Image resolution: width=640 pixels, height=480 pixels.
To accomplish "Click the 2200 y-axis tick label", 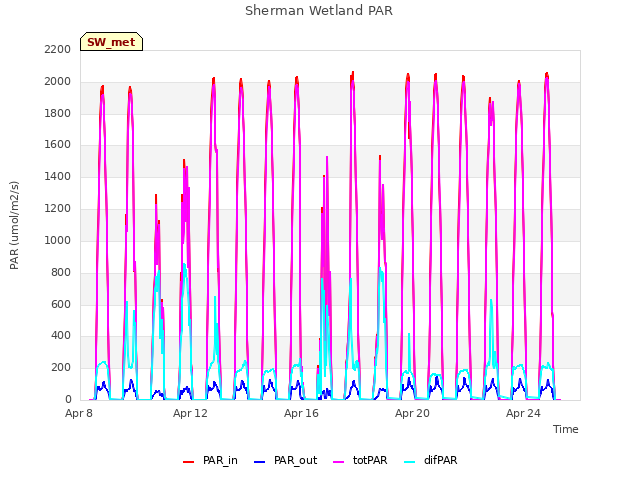I will pos(58,49).
